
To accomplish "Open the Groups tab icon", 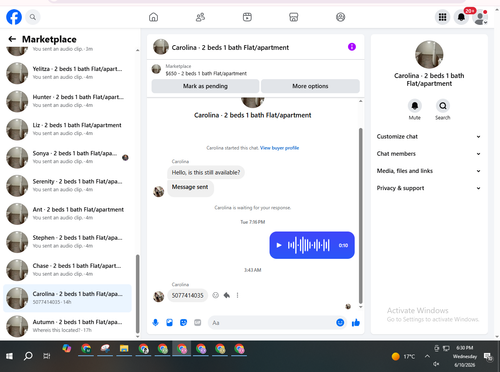I will click(340, 17).
